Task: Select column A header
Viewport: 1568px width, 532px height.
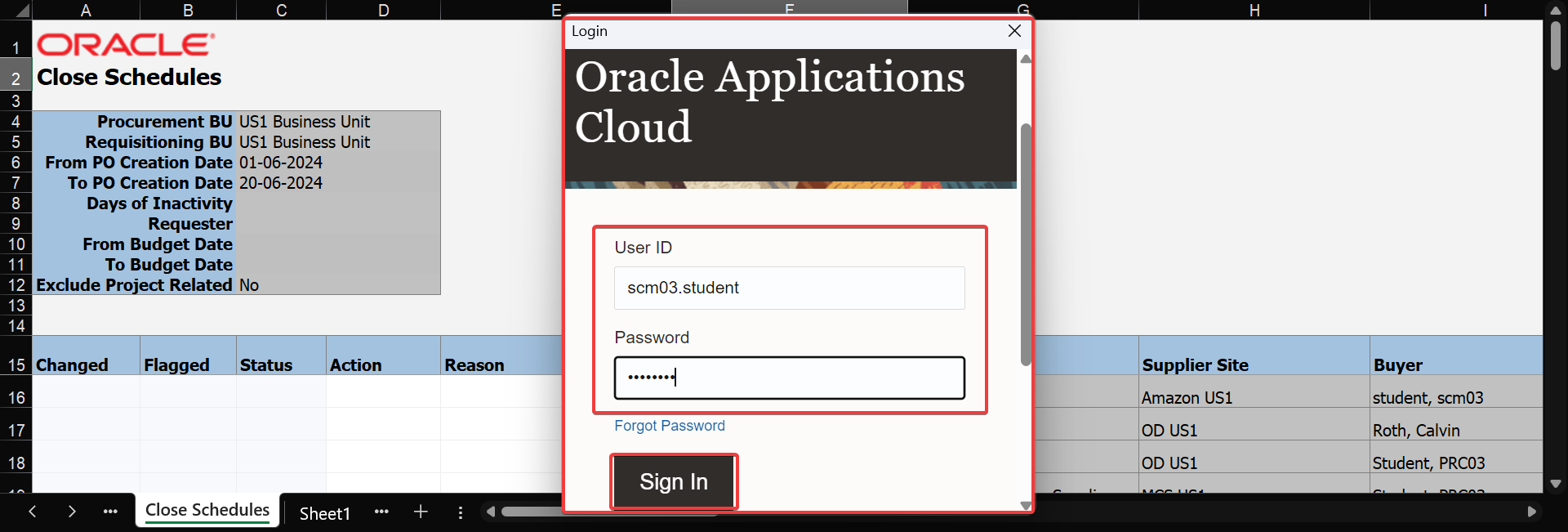Action: coord(86,10)
